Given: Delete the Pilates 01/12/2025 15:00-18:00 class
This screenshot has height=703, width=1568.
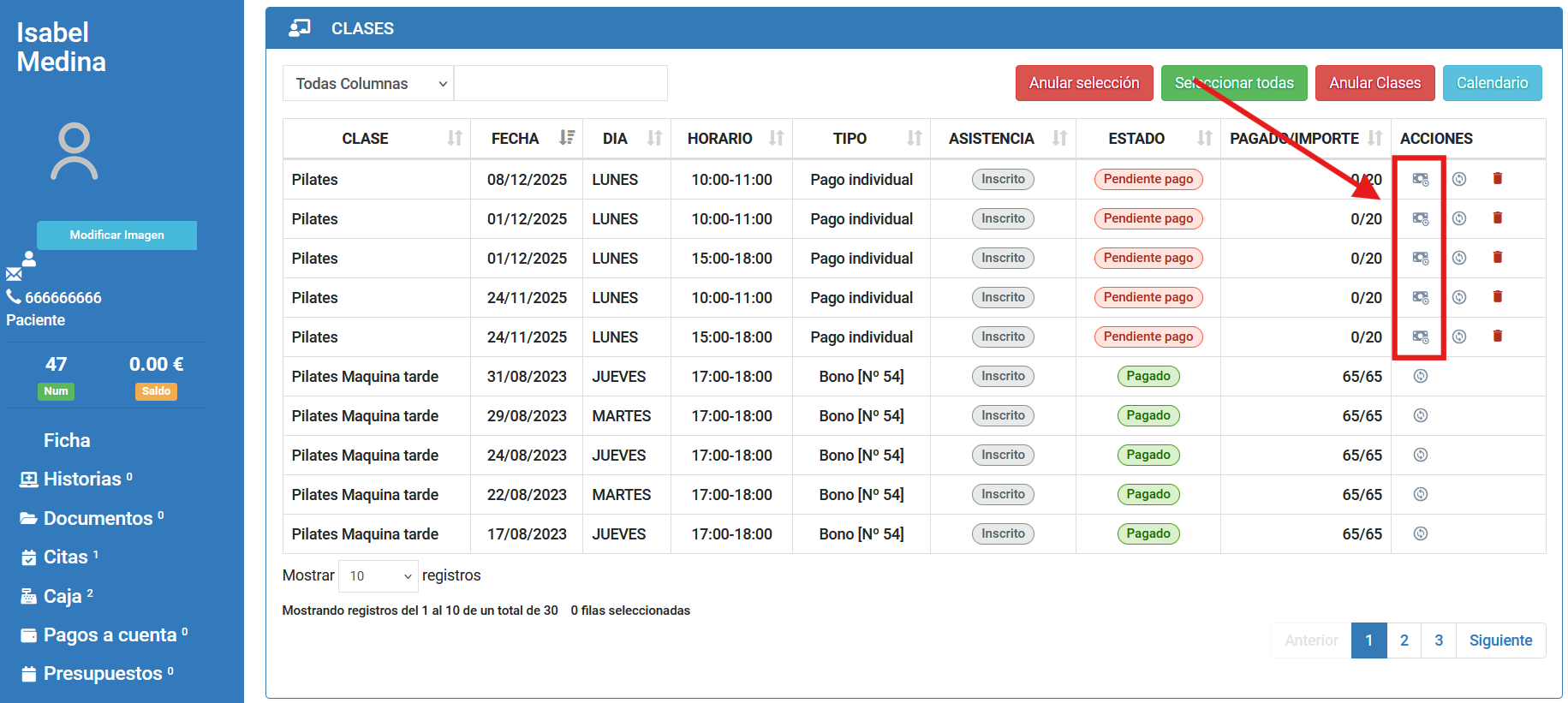Looking at the screenshot, I should pos(1497,258).
